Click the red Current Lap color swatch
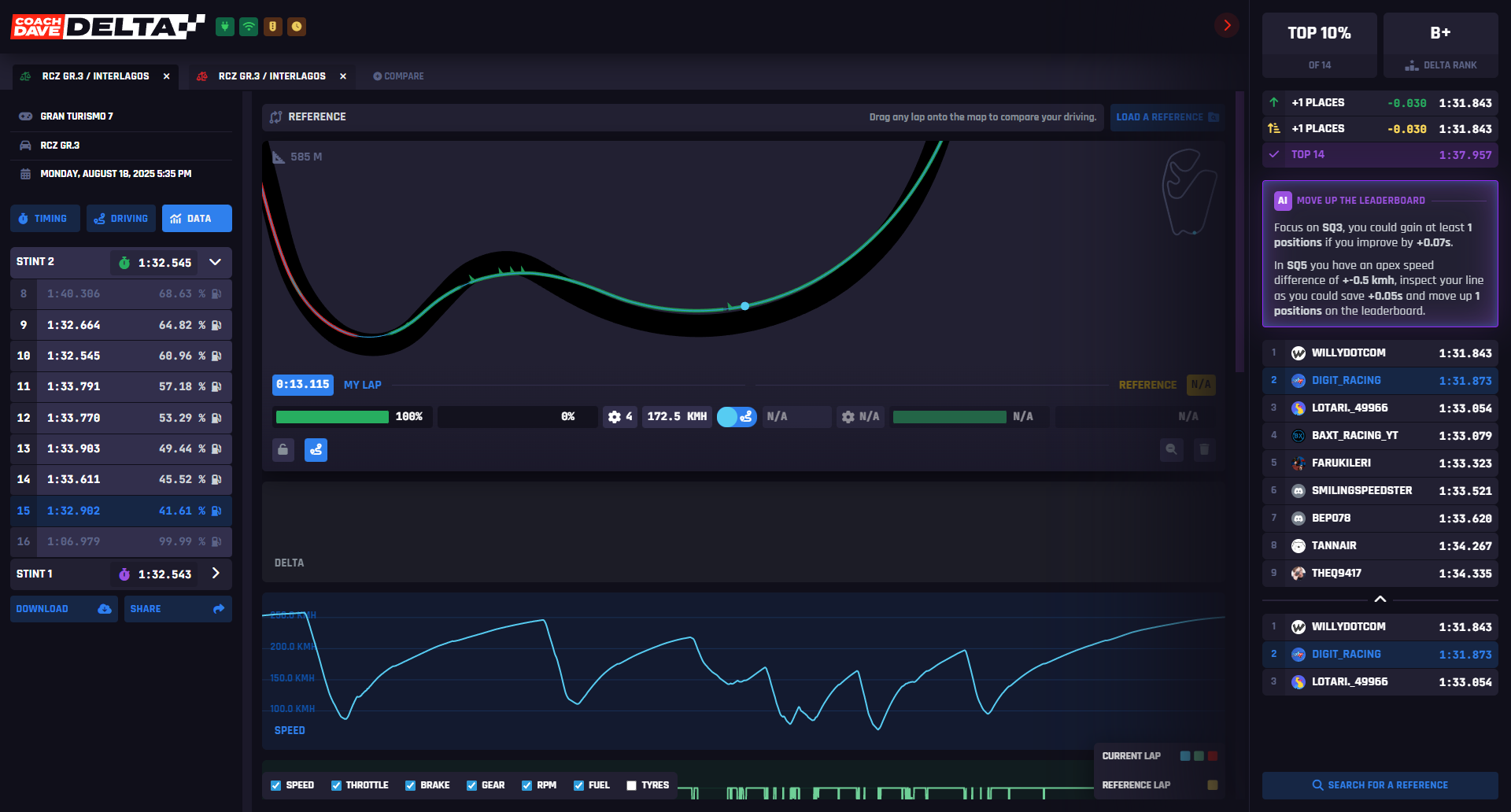The image size is (1511, 812). pos(1213,756)
